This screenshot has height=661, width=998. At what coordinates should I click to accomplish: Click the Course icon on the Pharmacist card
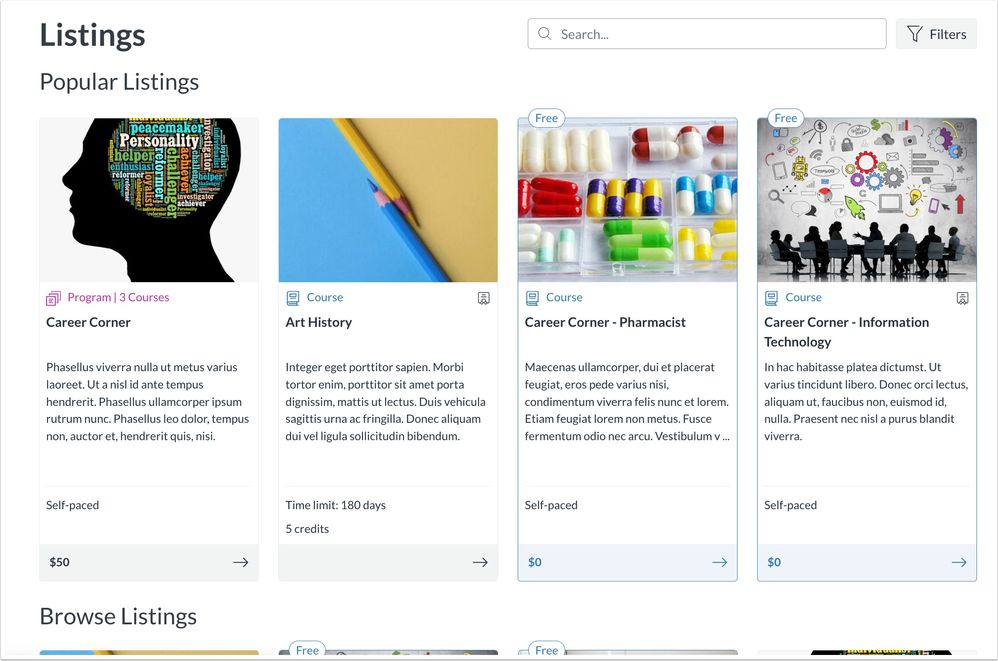pyautogui.click(x=532, y=297)
